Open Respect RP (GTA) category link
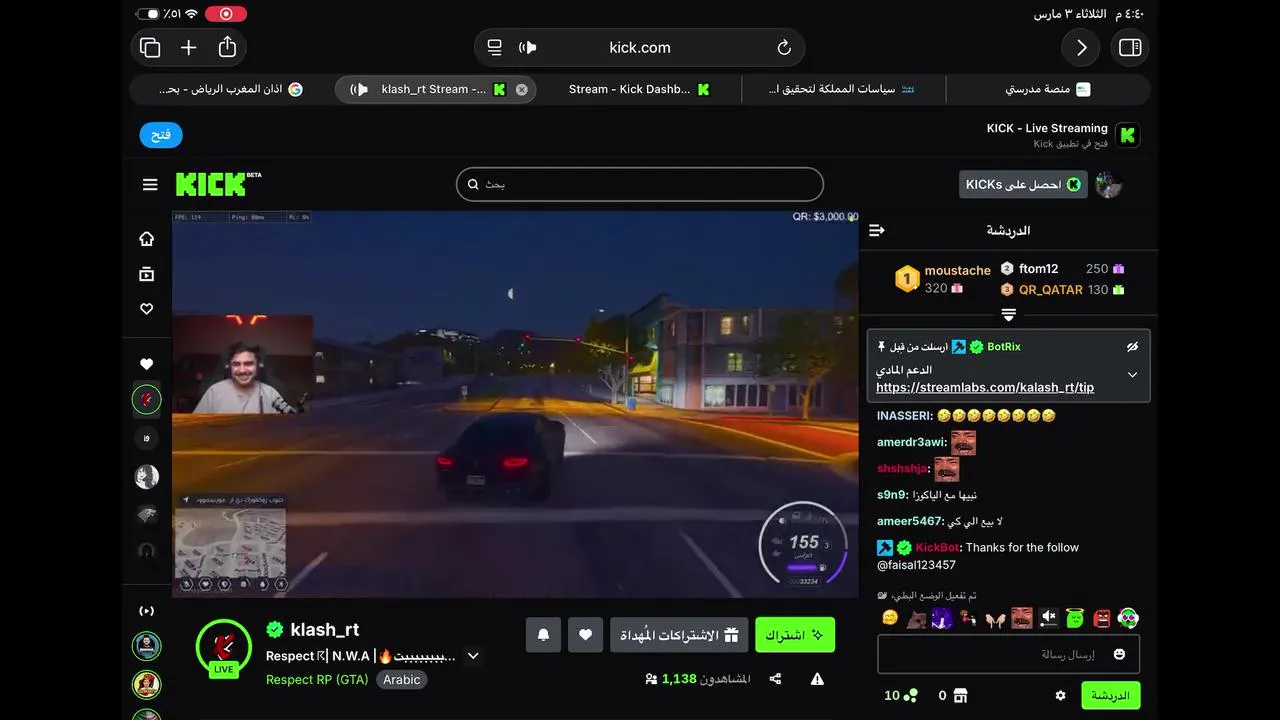This screenshot has width=1280, height=720. 317,679
